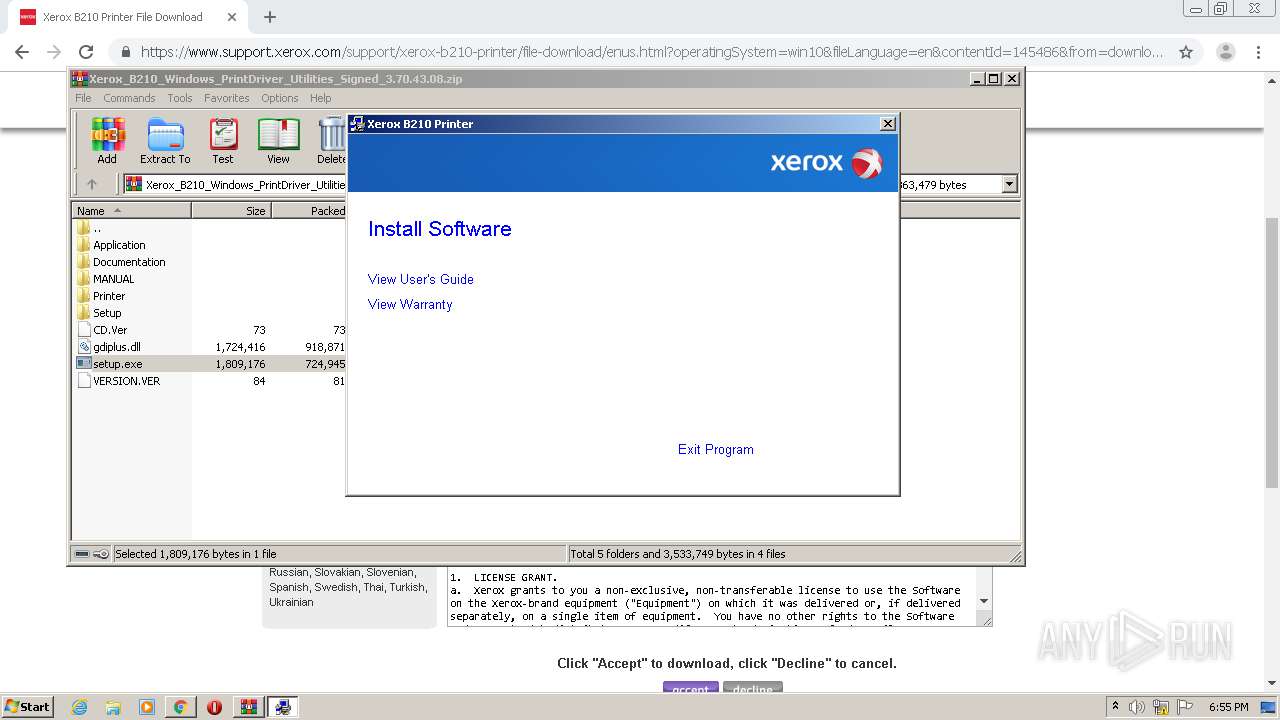Bookmark this page with the star icon
This screenshot has width=1280, height=720.
(x=1186, y=52)
